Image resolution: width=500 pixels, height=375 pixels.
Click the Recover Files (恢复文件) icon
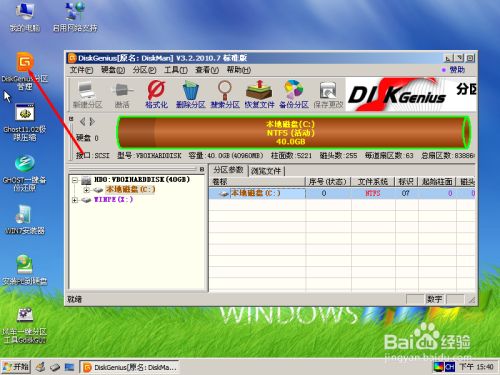259,95
